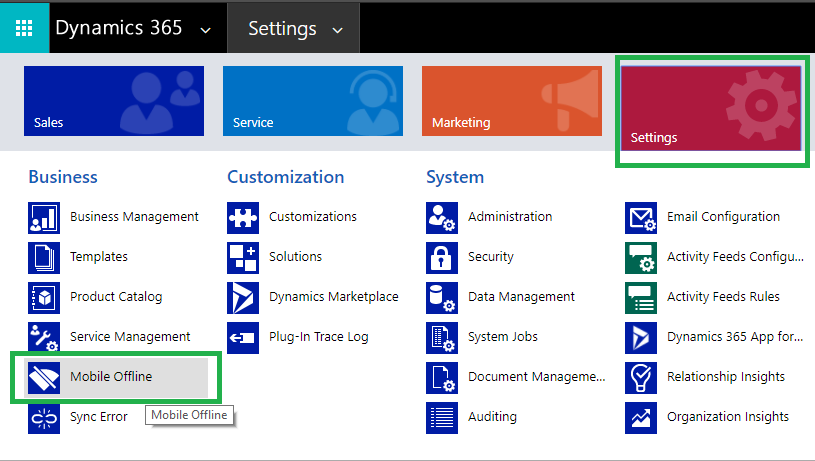Open the Sales tile

point(114,101)
